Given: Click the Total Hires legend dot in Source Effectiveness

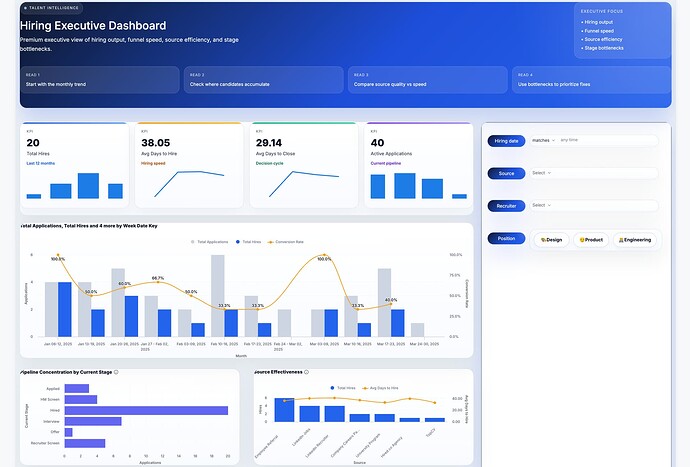Looking at the screenshot, I should [x=332, y=388].
